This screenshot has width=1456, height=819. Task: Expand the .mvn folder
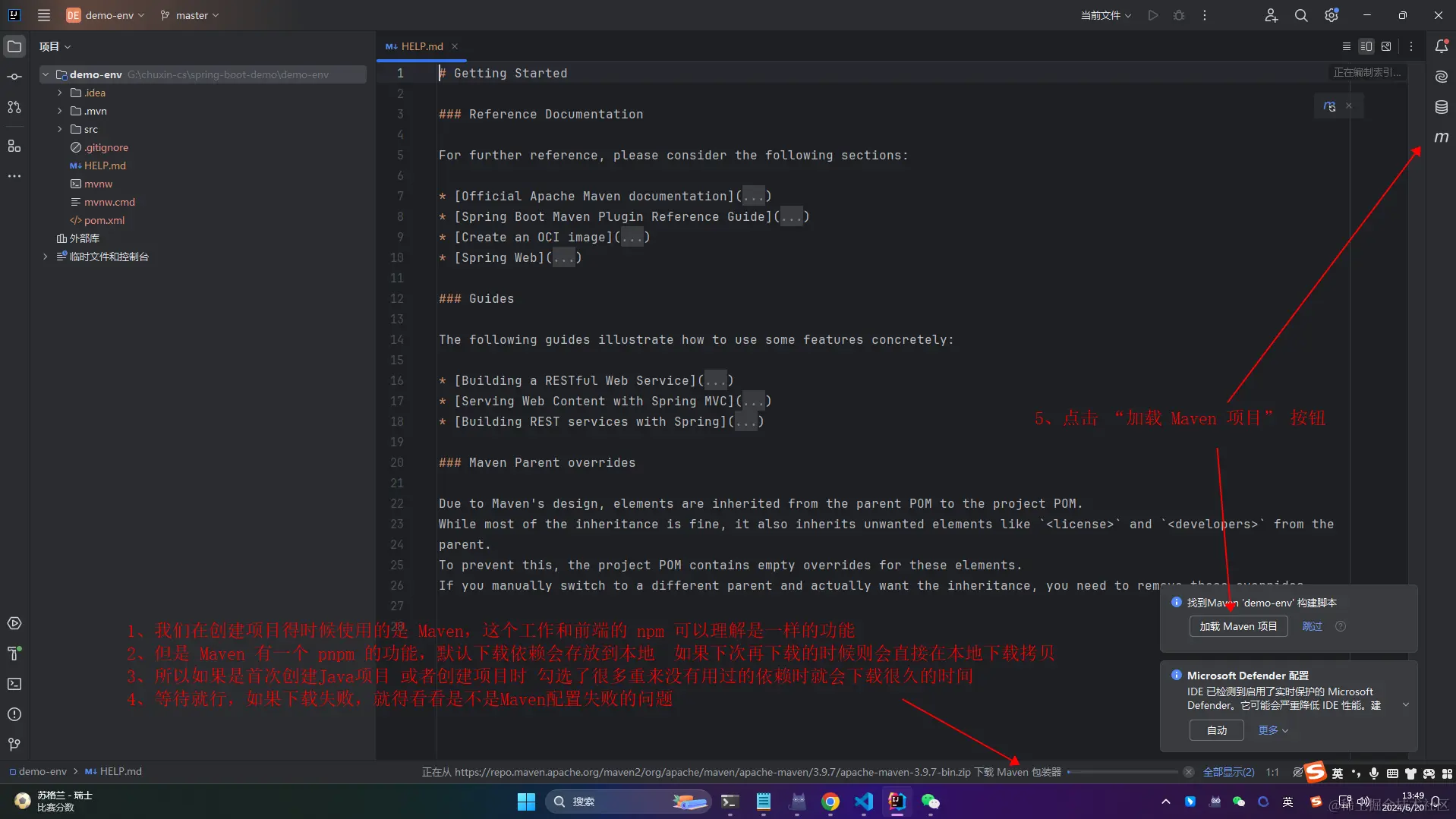[60, 111]
